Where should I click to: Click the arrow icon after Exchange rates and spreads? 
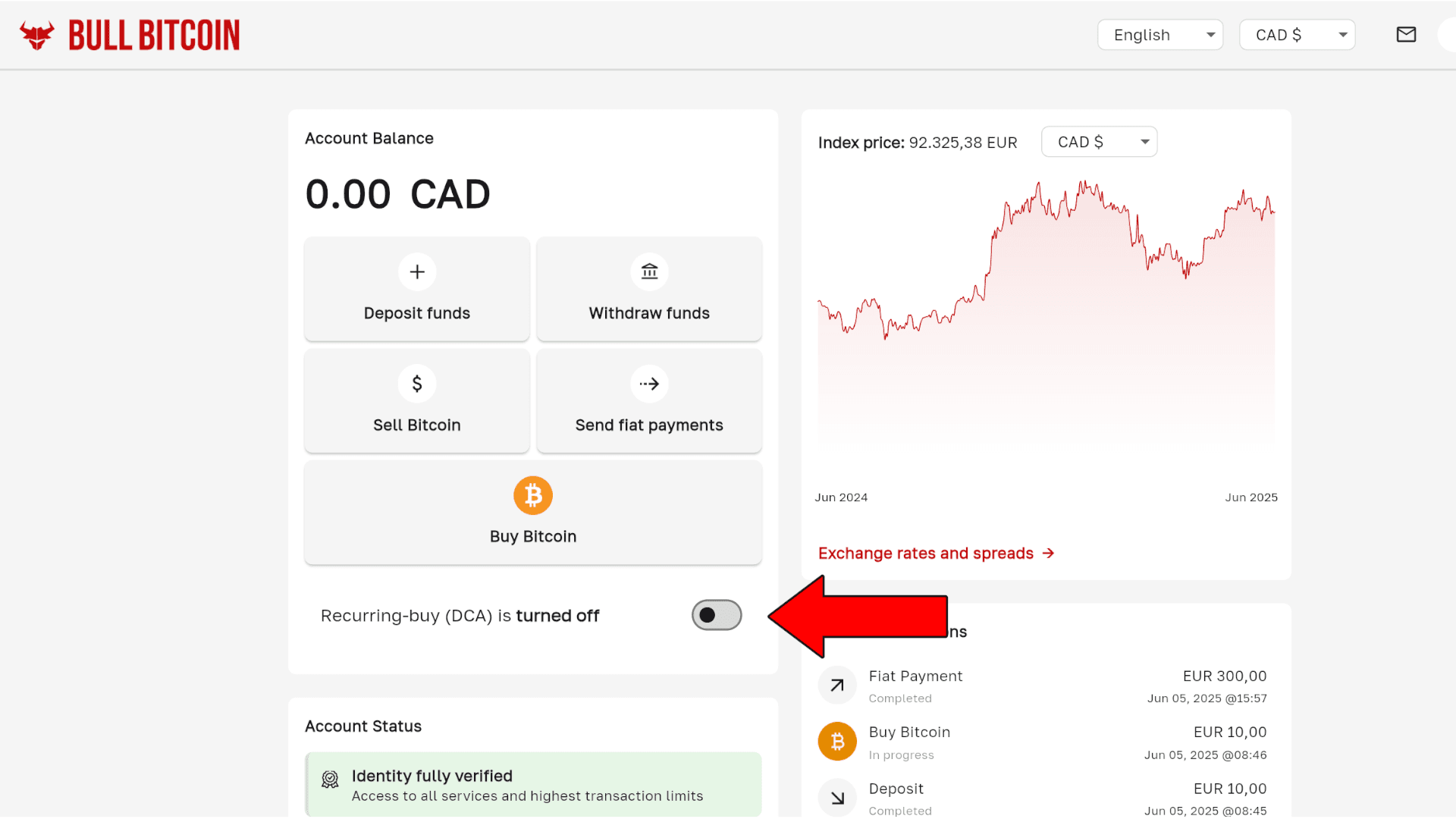1048,554
